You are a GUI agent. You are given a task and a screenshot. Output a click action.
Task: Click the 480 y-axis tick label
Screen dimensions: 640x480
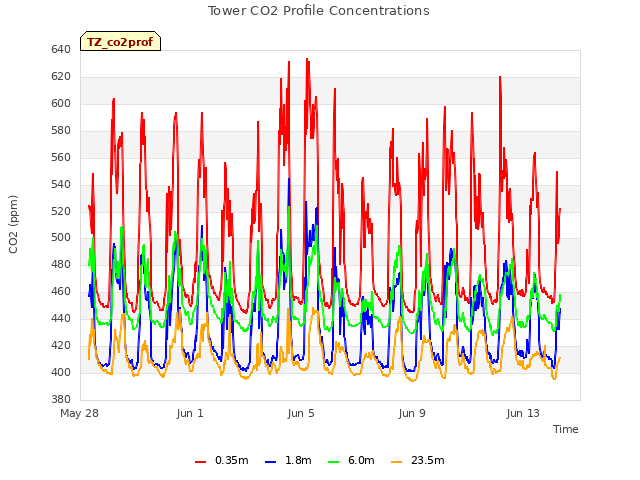[61, 264]
